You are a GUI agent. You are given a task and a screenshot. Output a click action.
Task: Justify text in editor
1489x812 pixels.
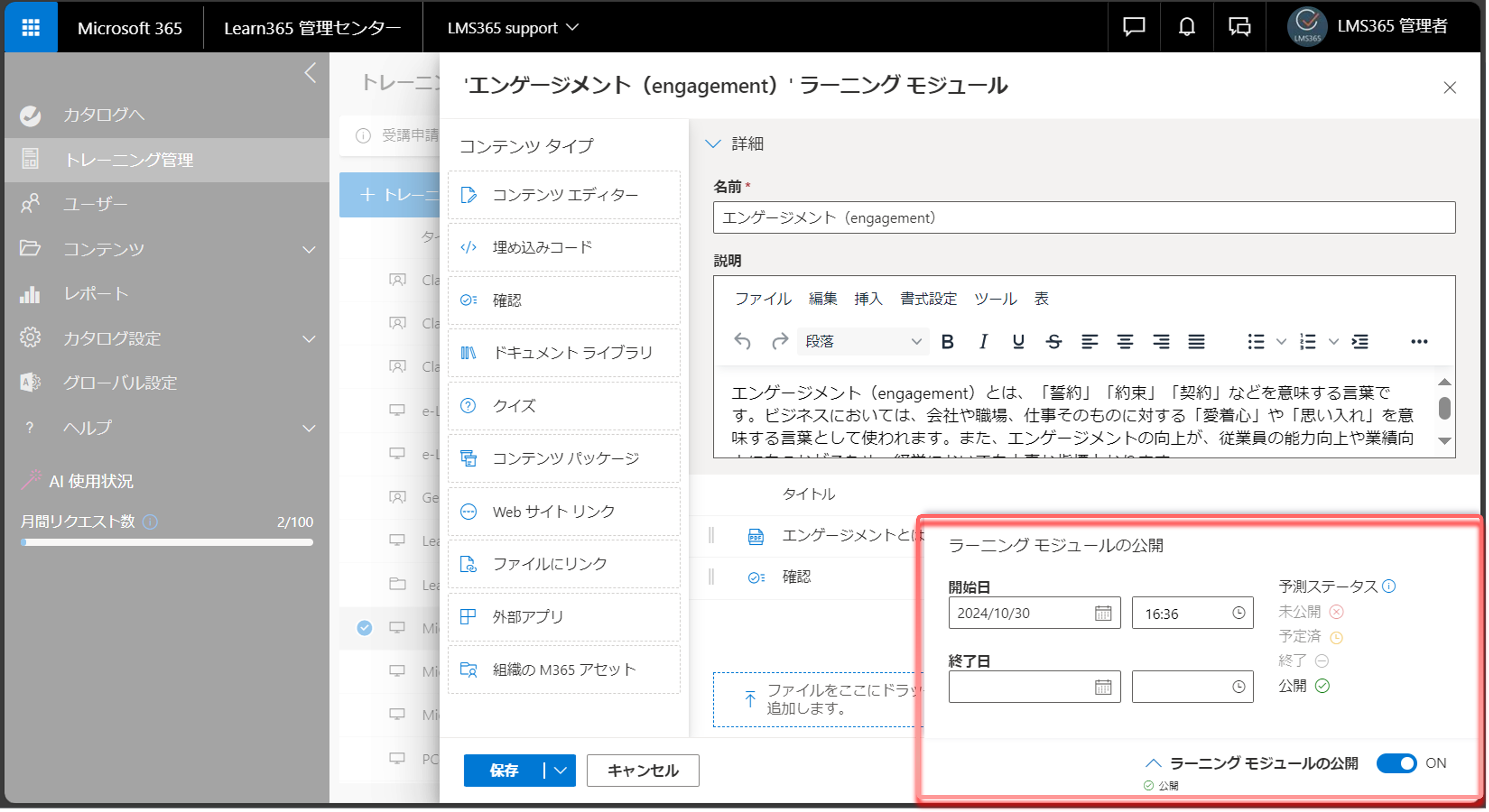pyautogui.click(x=1197, y=342)
